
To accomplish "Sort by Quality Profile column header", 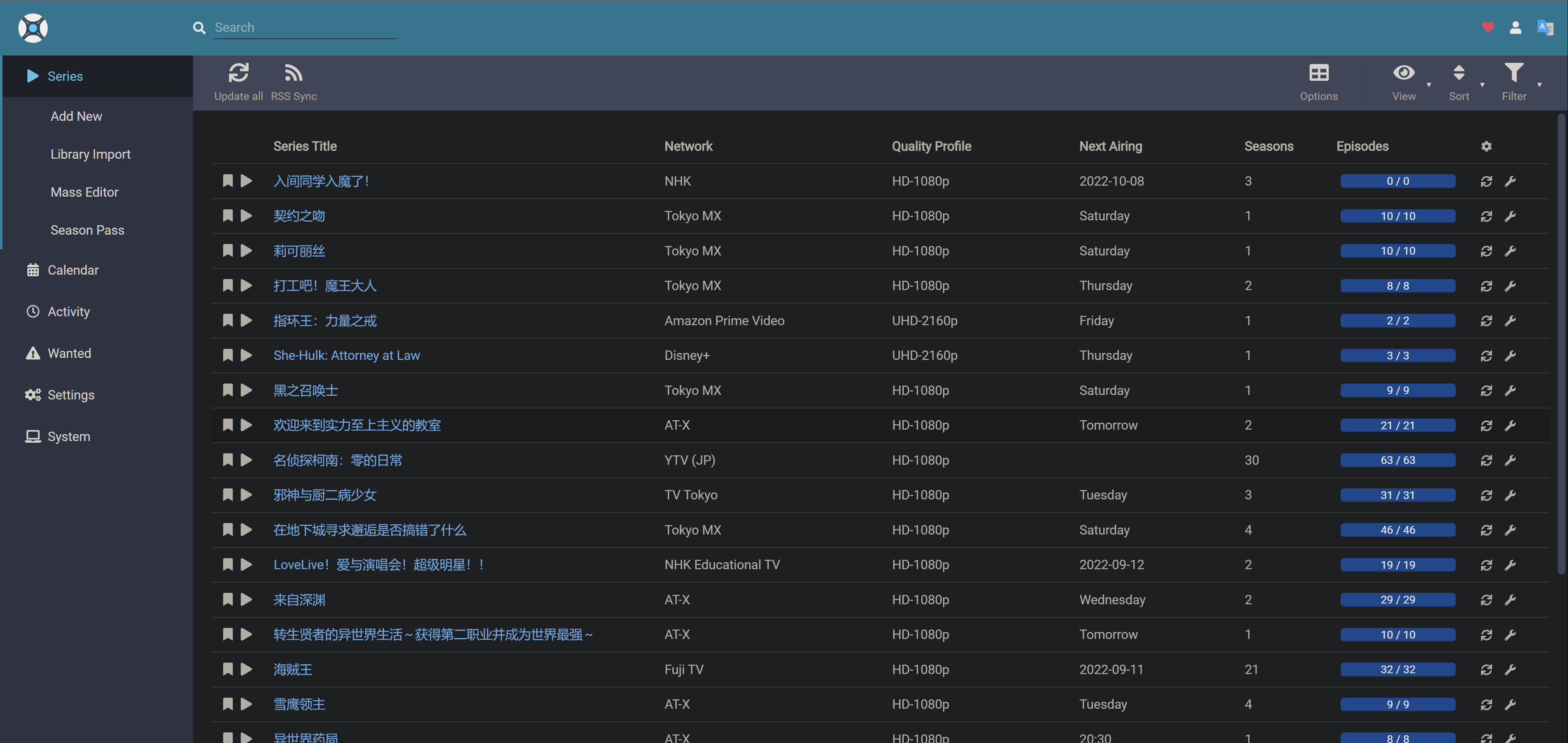I will (x=931, y=146).
